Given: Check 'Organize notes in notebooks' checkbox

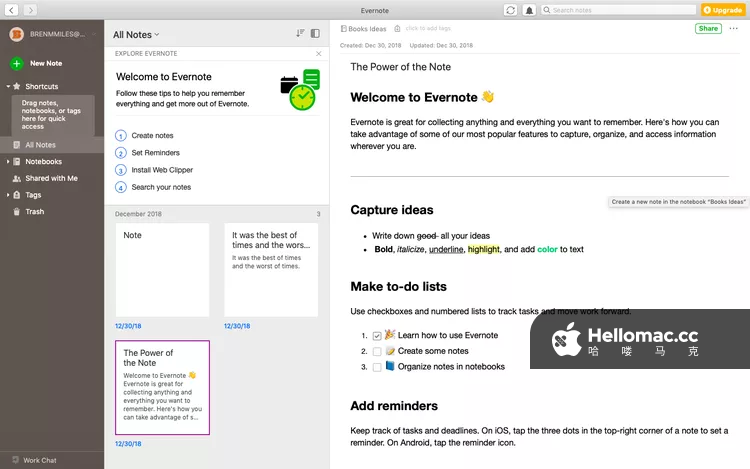Looking at the screenshot, I should 377,367.
